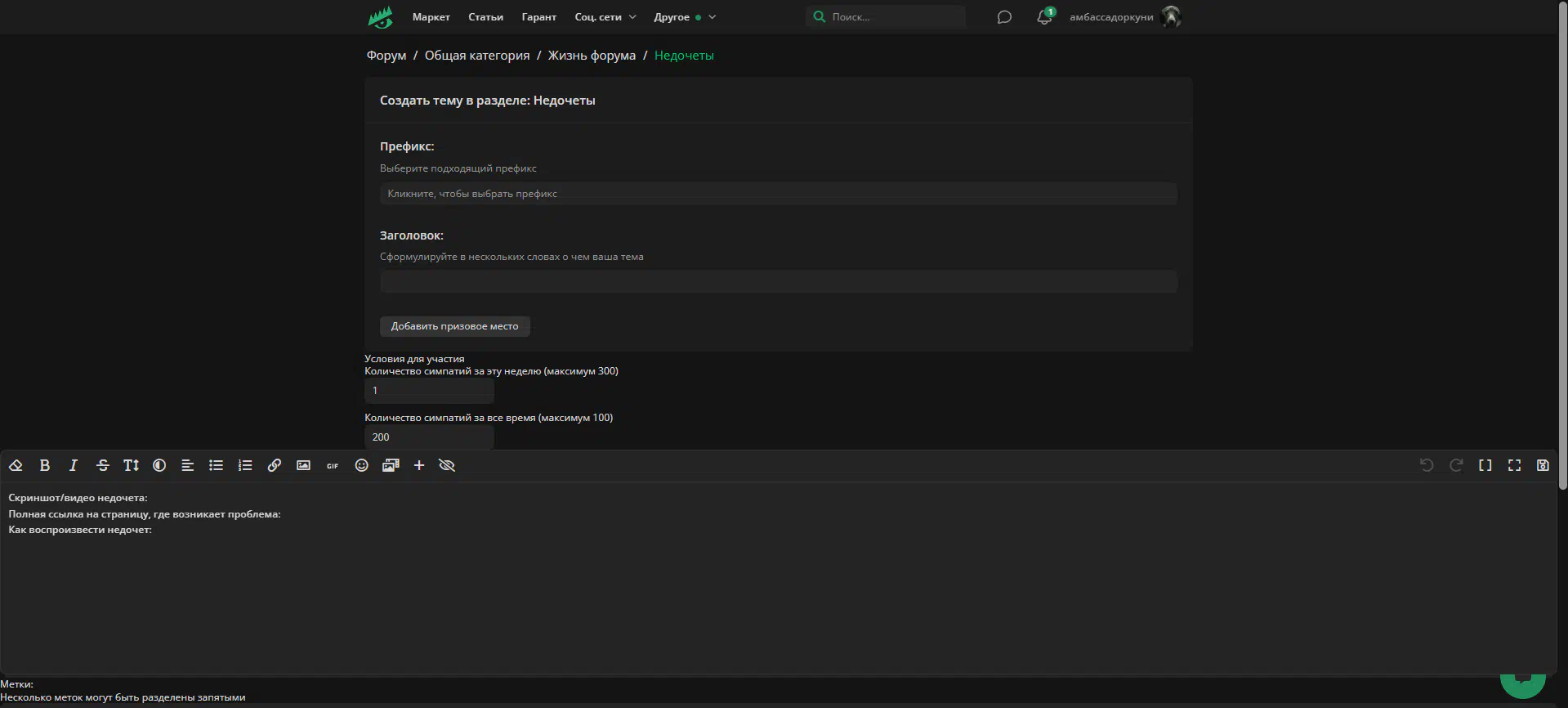Click text 'Скриншот/видео недочета:' in editor
Viewport: 1568px width, 708px height.
pos(78,498)
